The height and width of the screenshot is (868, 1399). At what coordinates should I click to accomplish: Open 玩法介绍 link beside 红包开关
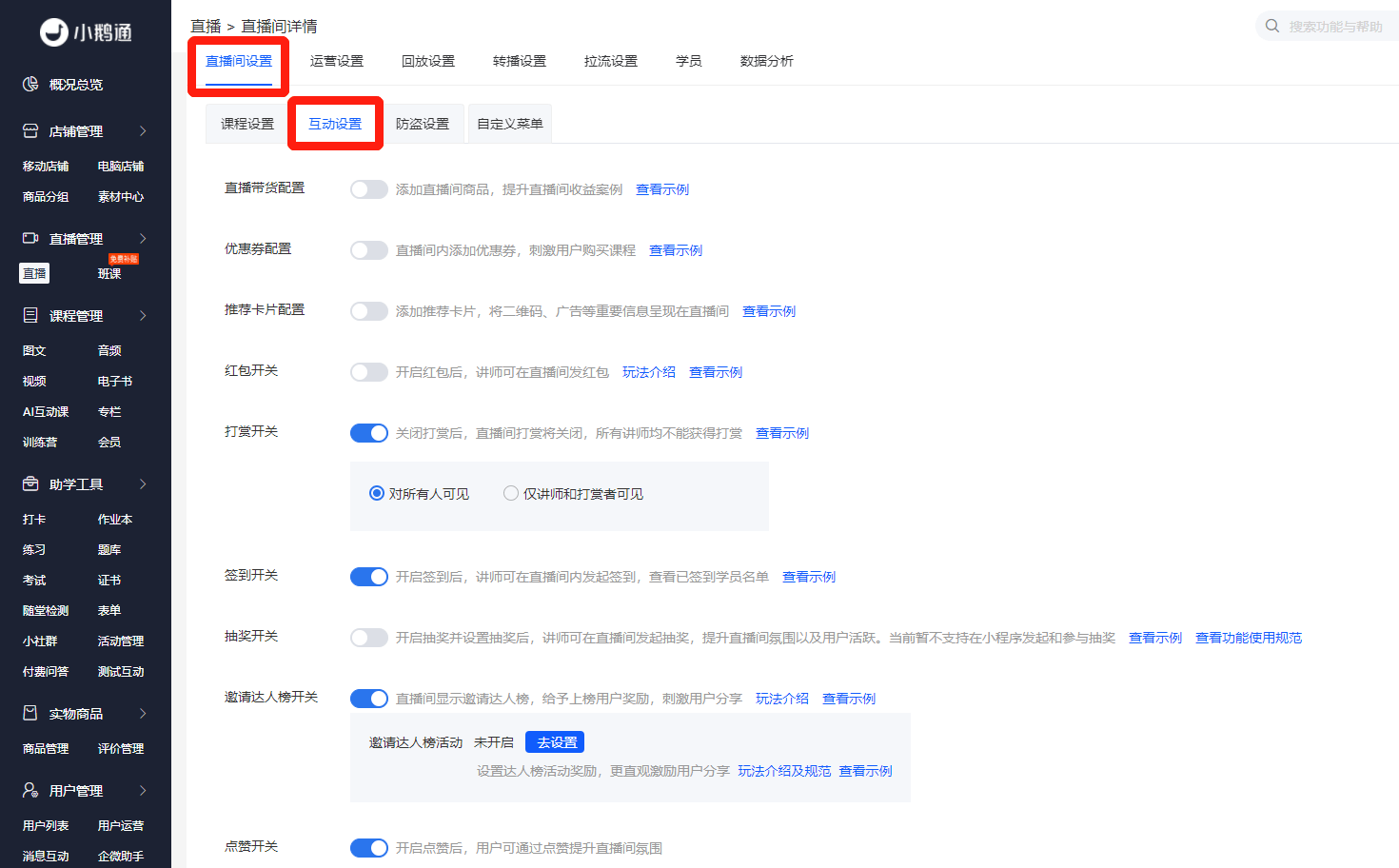tap(648, 371)
